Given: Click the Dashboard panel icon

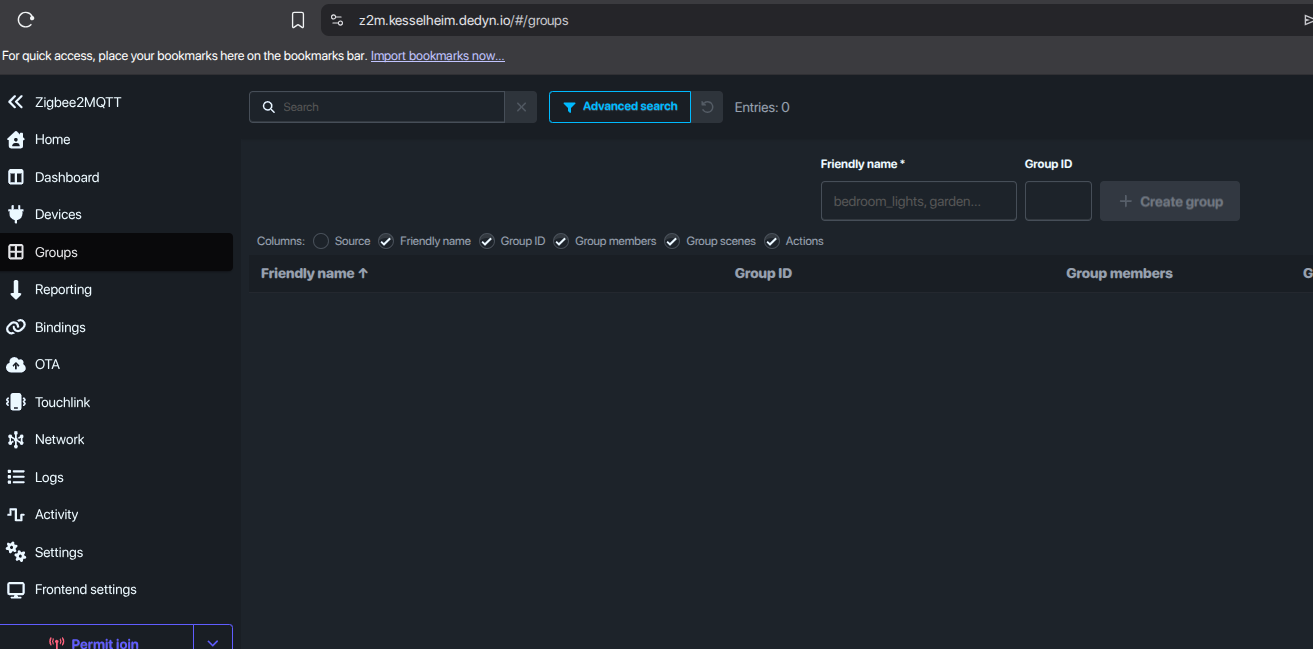Looking at the screenshot, I should click(15, 177).
